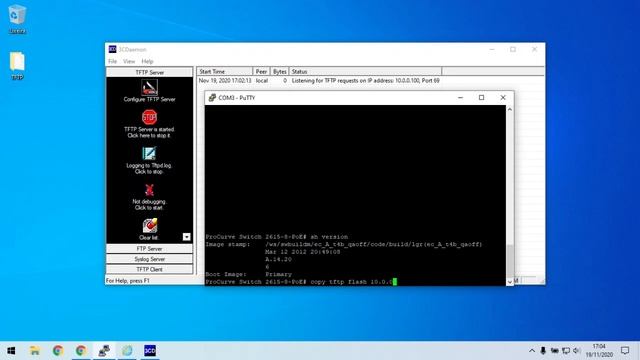Click the 'Boot Image: Primary' terminal line
640x360 pixels.
pos(249,274)
